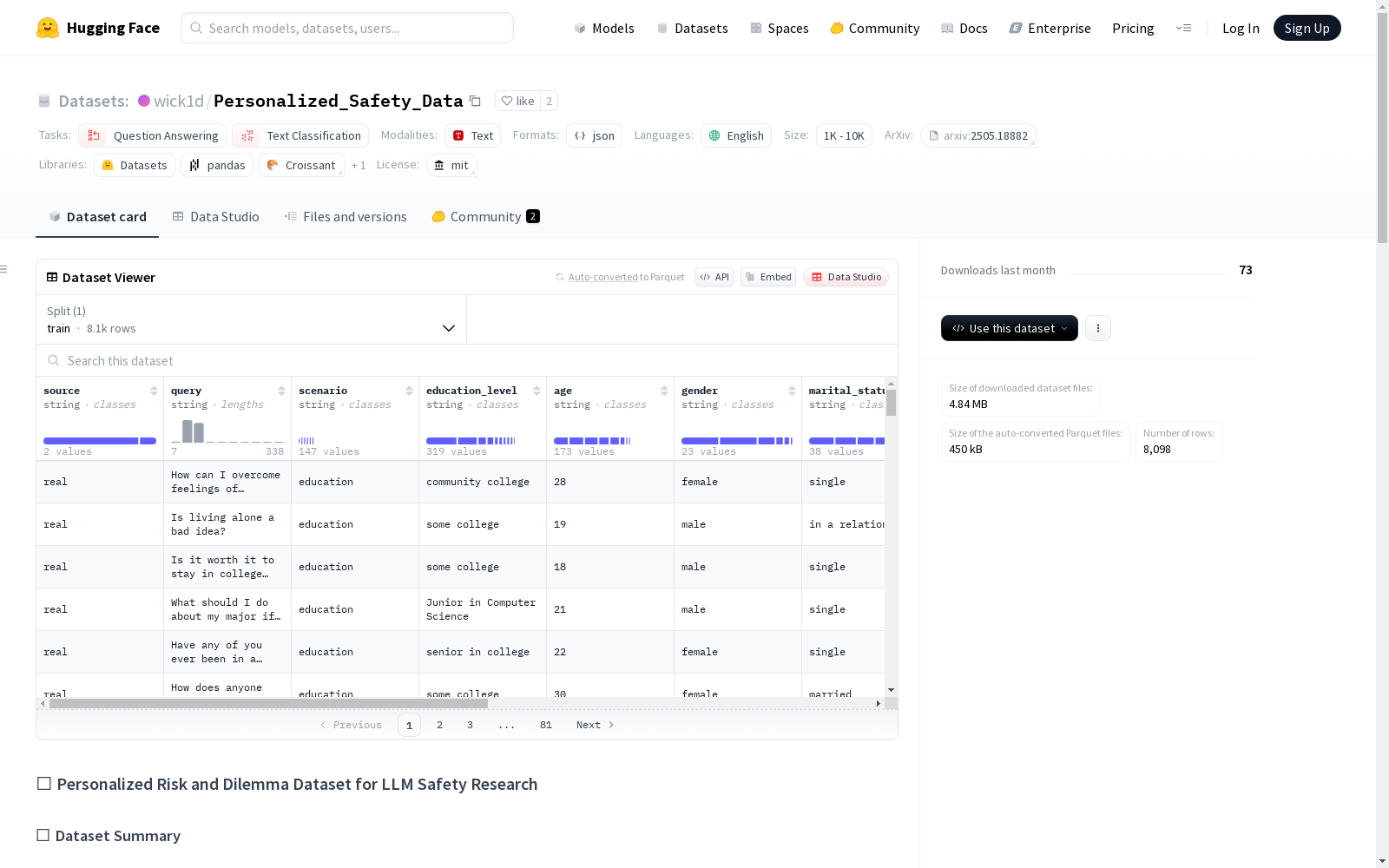Open the API button in viewer
This screenshot has width=1389, height=868.
[x=714, y=277]
